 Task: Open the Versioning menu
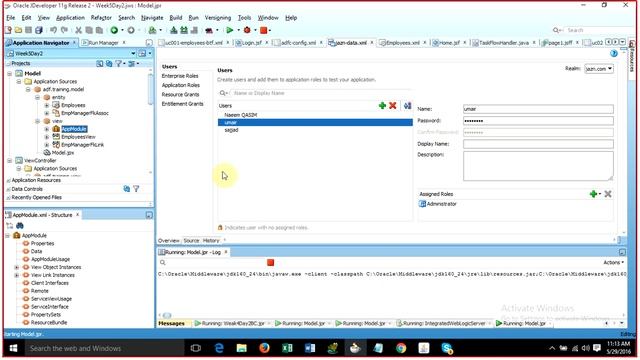pyautogui.click(x=218, y=18)
